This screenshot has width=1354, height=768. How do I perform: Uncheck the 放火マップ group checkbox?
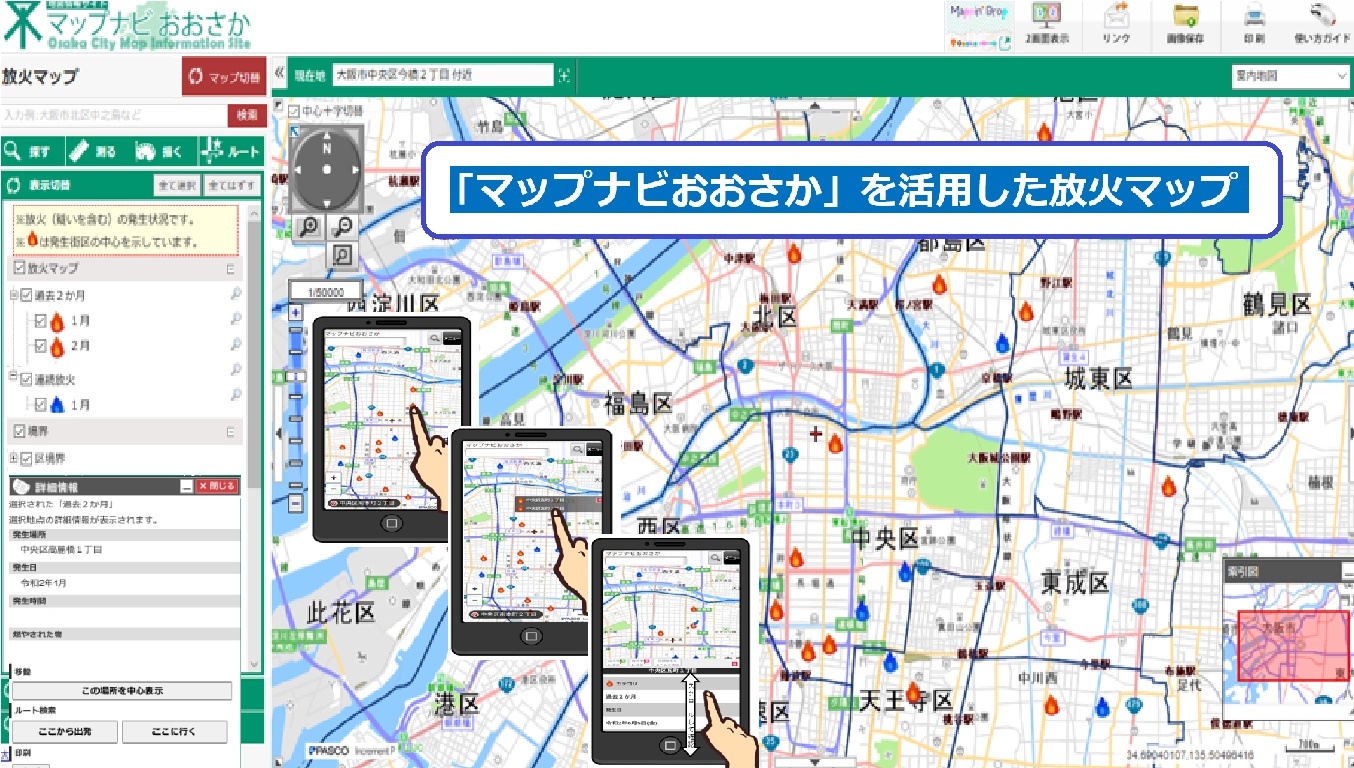[19, 268]
